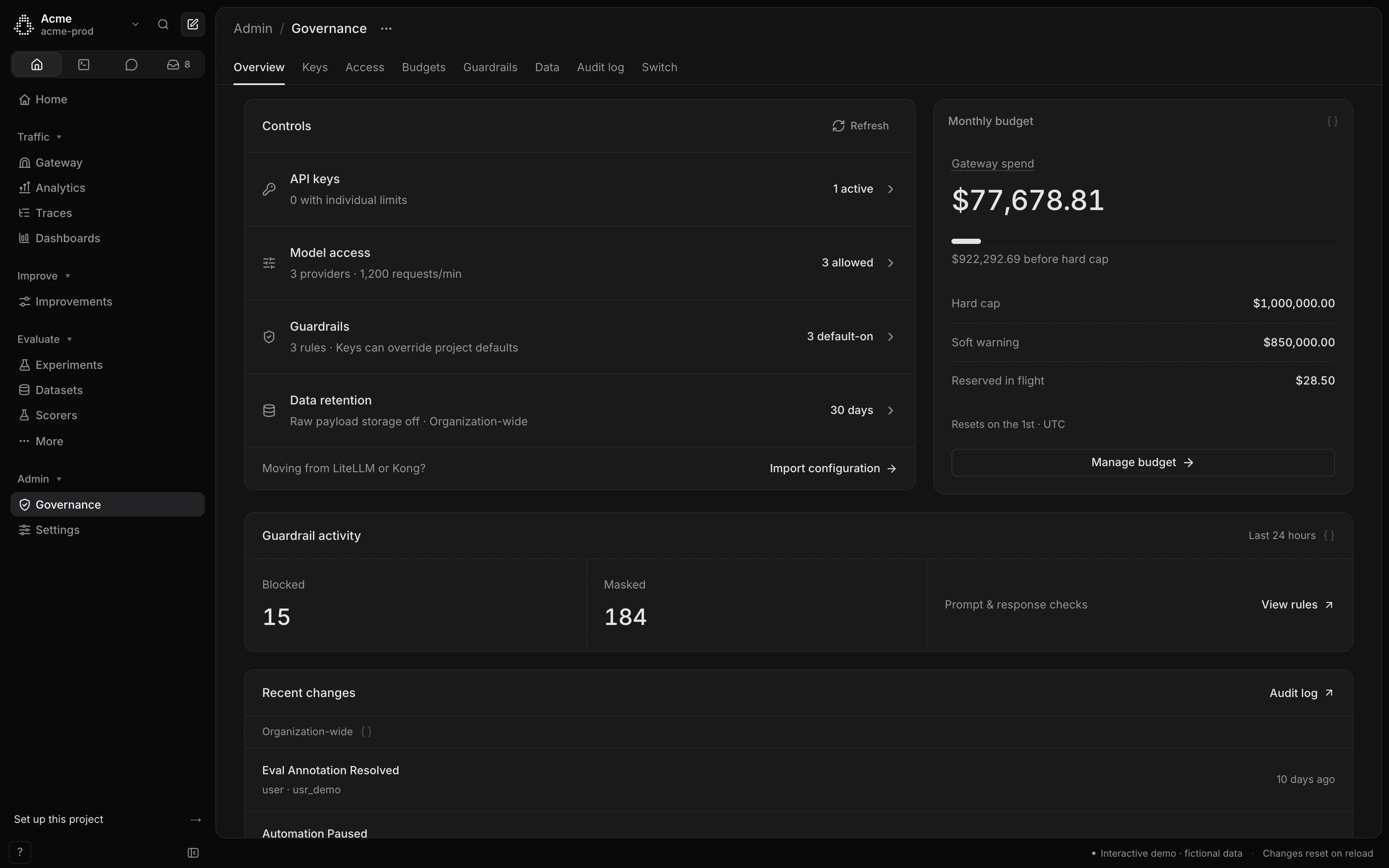Open the Audit log link in Recent changes
The height and width of the screenshot is (868, 1389).
point(1301,693)
